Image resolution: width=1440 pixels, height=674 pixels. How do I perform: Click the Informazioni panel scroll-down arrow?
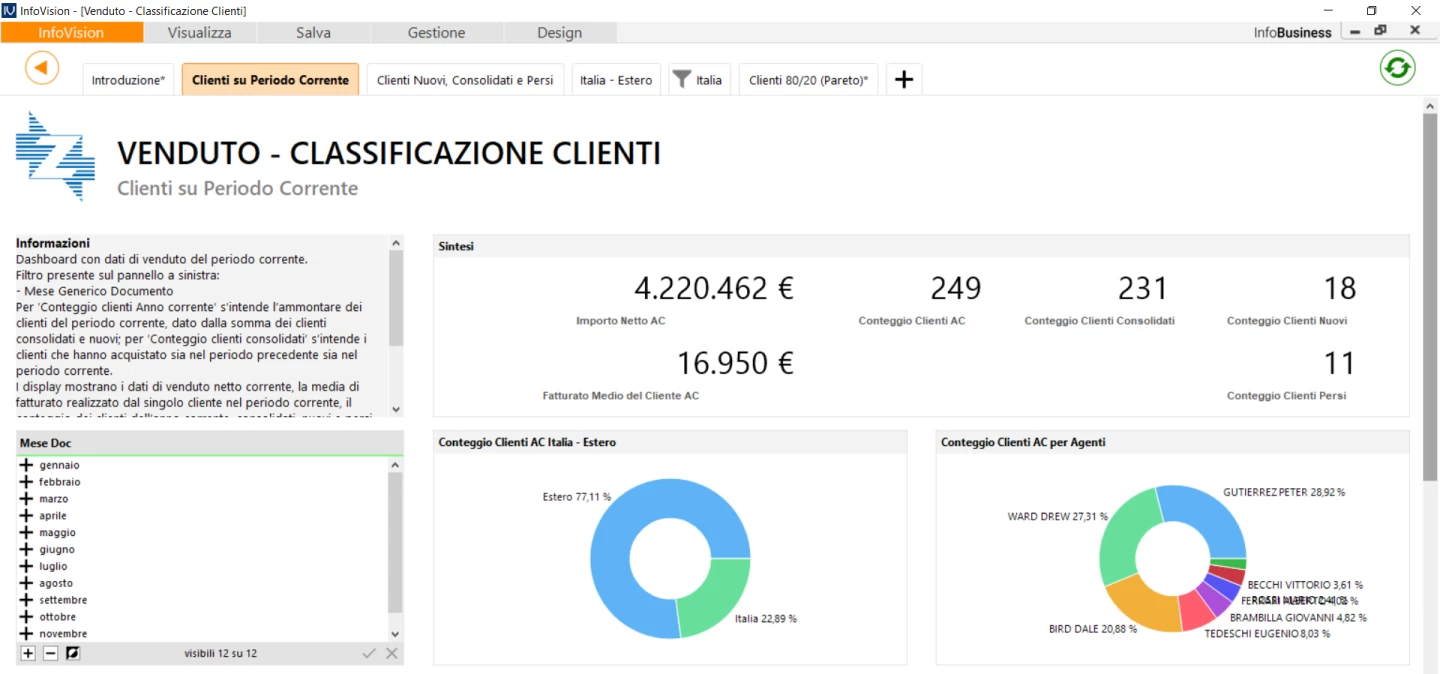click(x=396, y=408)
